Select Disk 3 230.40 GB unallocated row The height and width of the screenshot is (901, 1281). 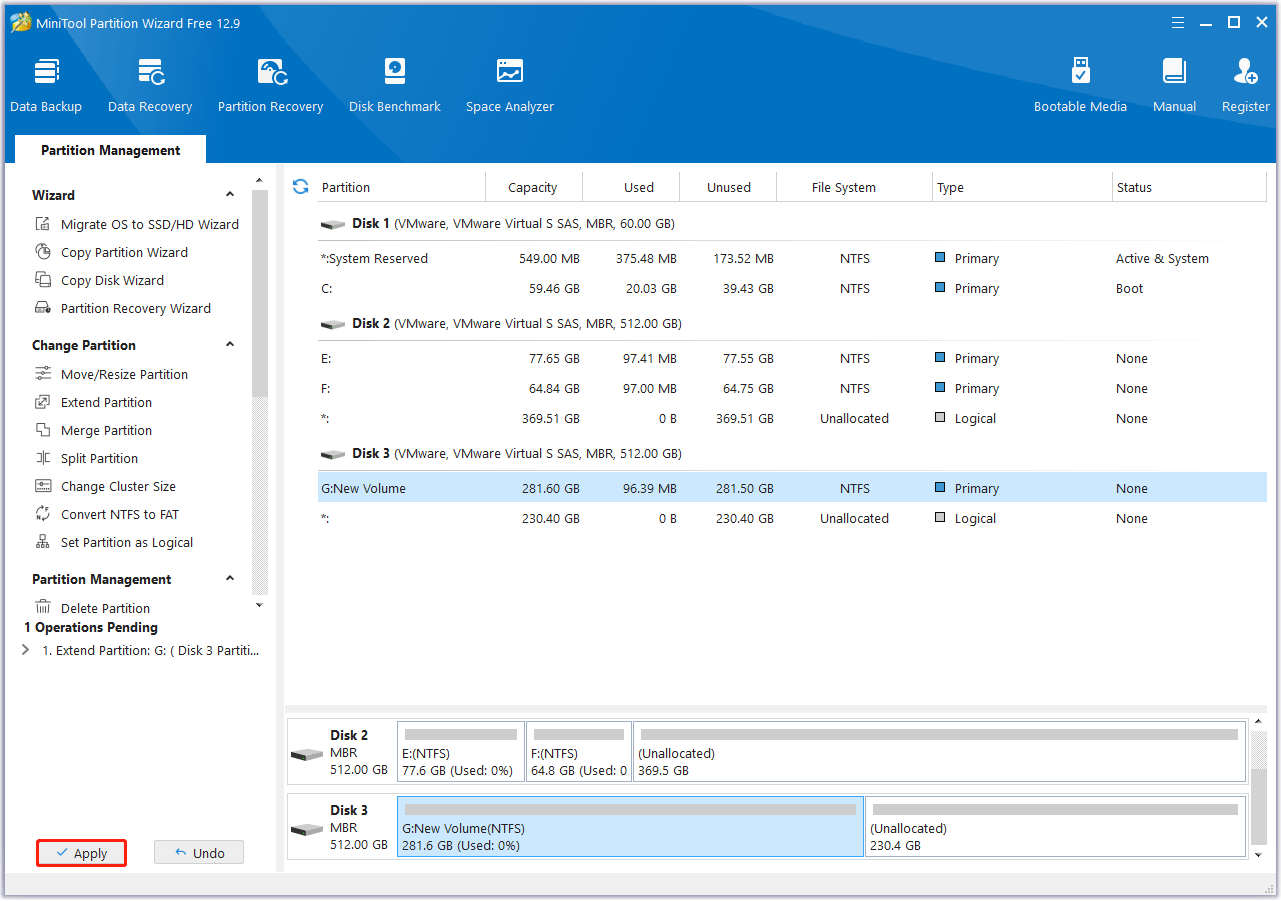pos(792,518)
